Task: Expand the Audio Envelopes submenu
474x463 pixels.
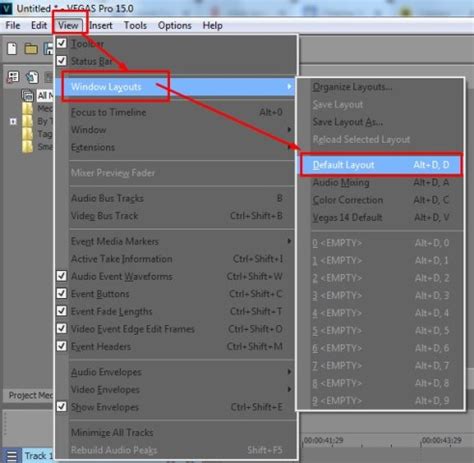Action: coord(175,372)
